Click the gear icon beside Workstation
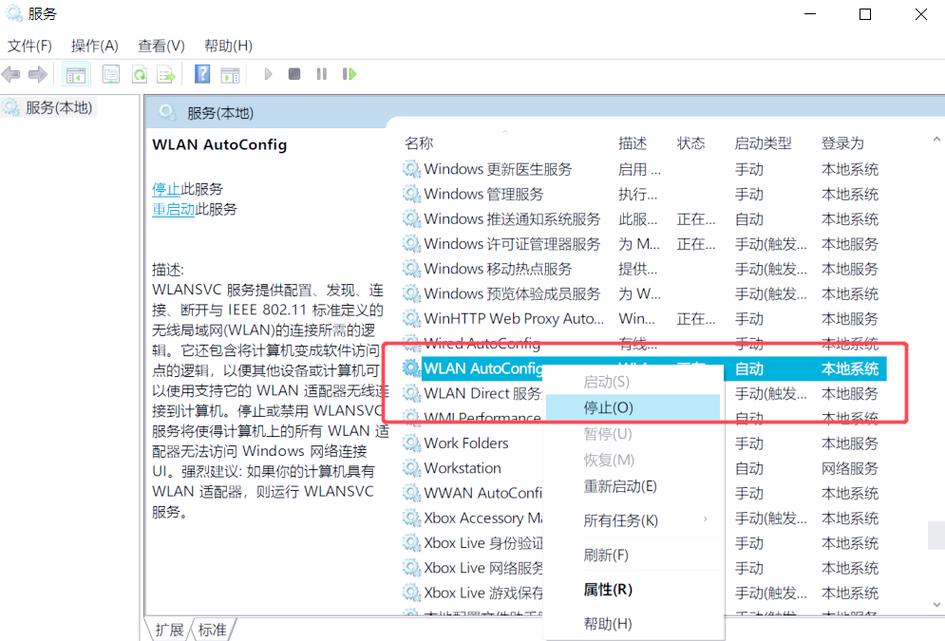Screen dimensions: 945x641 [x=412, y=468]
